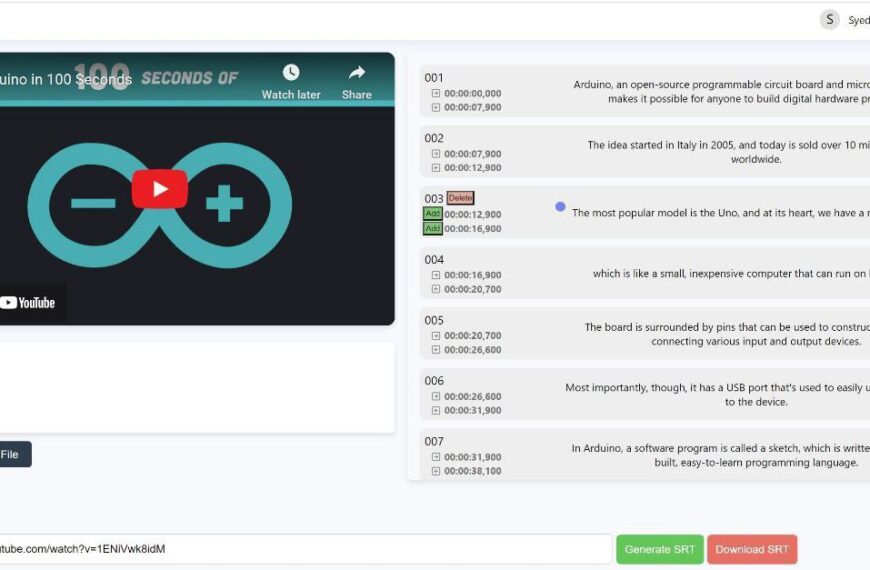Click end time icon of subtitle 002
870x570 pixels.
coord(435,168)
